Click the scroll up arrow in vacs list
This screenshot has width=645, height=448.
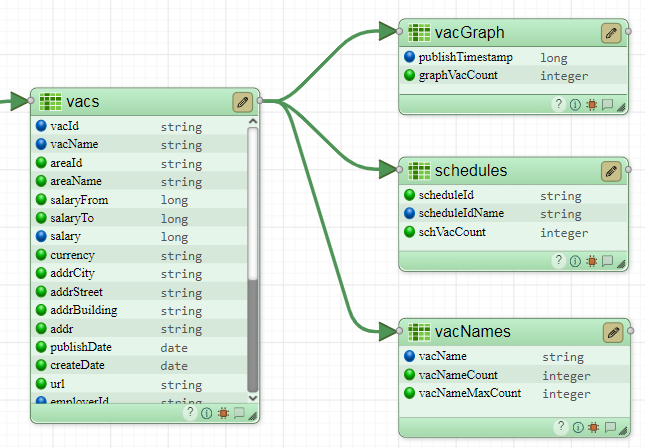coord(253,123)
